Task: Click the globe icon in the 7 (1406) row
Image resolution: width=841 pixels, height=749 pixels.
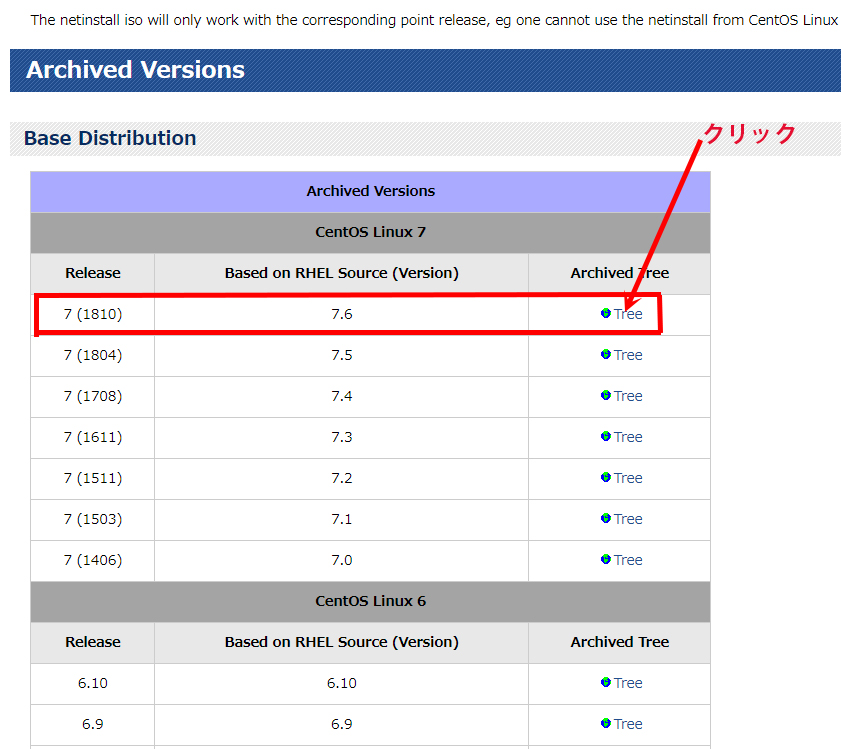Action: pyautogui.click(x=606, y=559)
